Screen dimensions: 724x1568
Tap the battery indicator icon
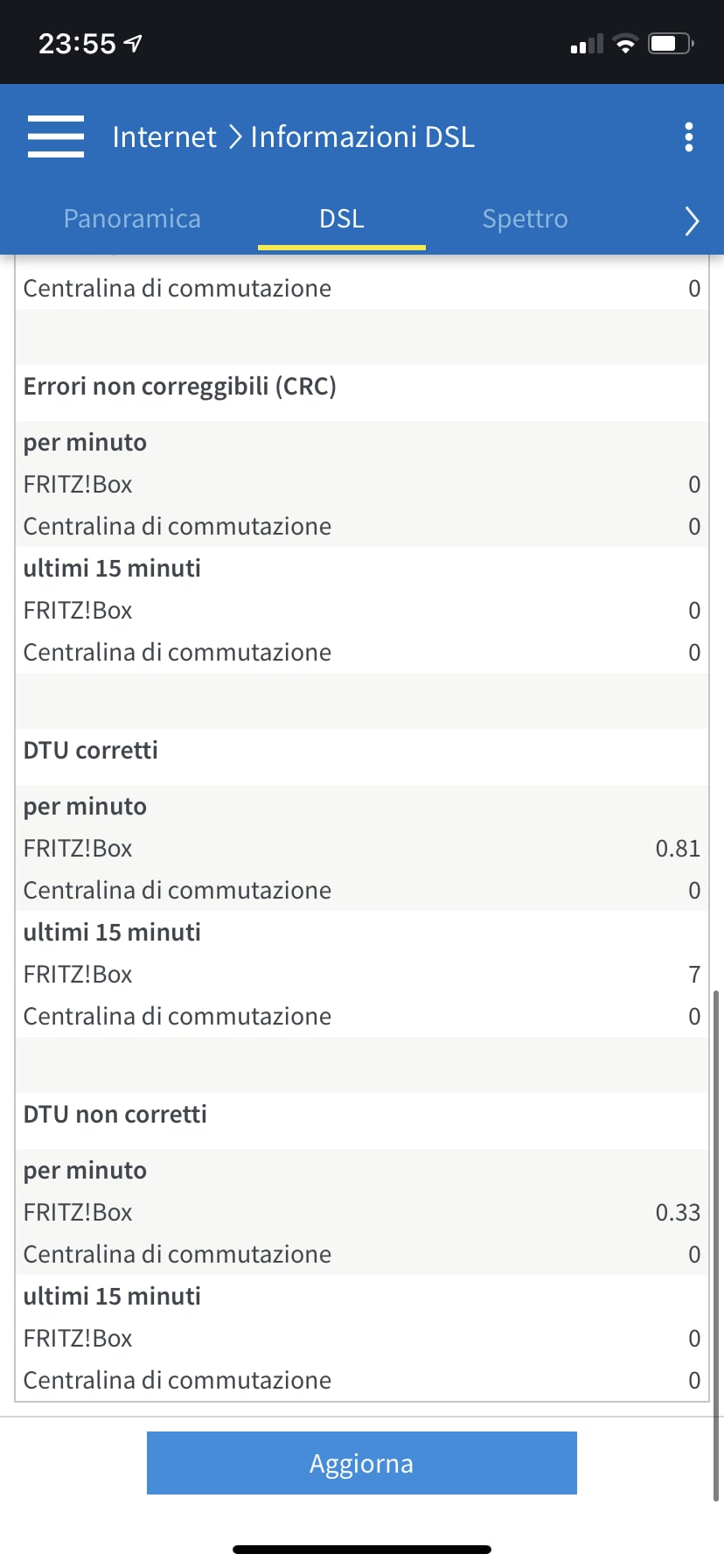[670, 44]
